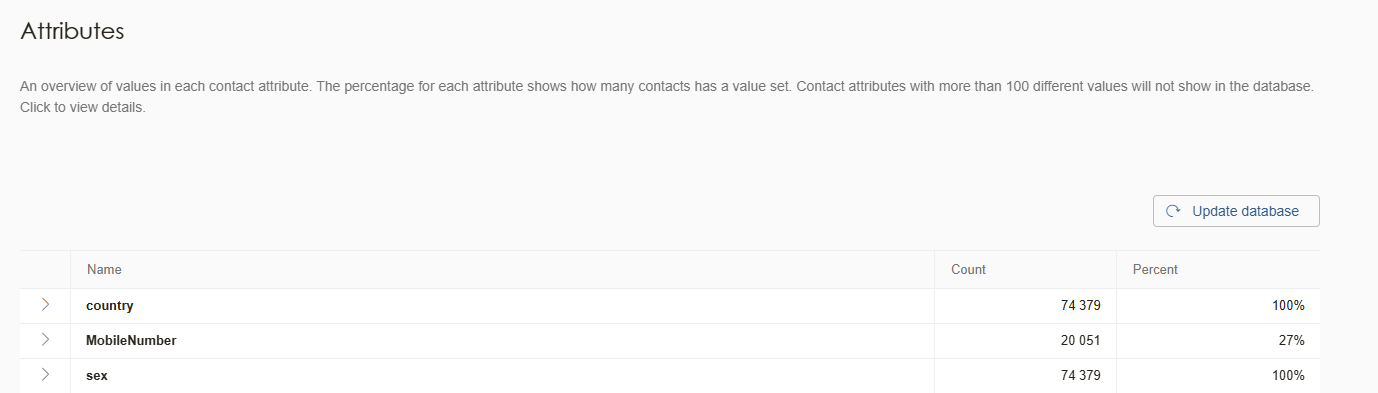
Task: Expand the MobileNumber attribute row
Action: pyautogui.click(x=45, y=340)
